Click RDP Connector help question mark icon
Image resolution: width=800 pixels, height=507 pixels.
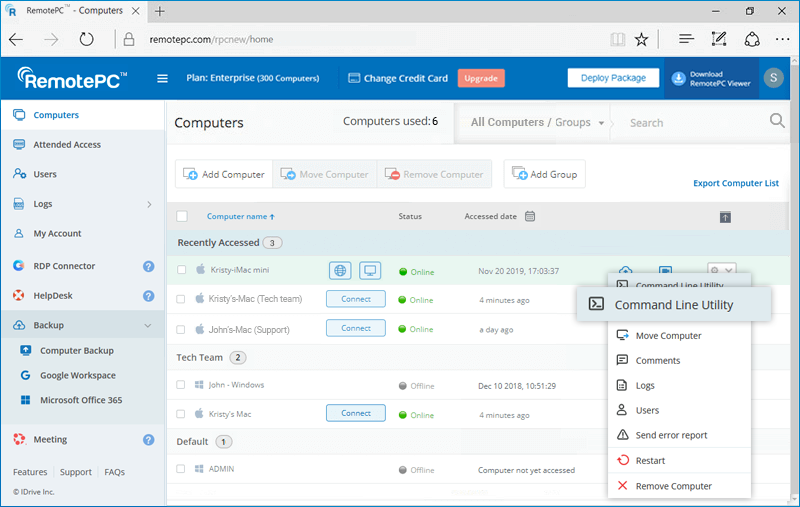(148, 266)
